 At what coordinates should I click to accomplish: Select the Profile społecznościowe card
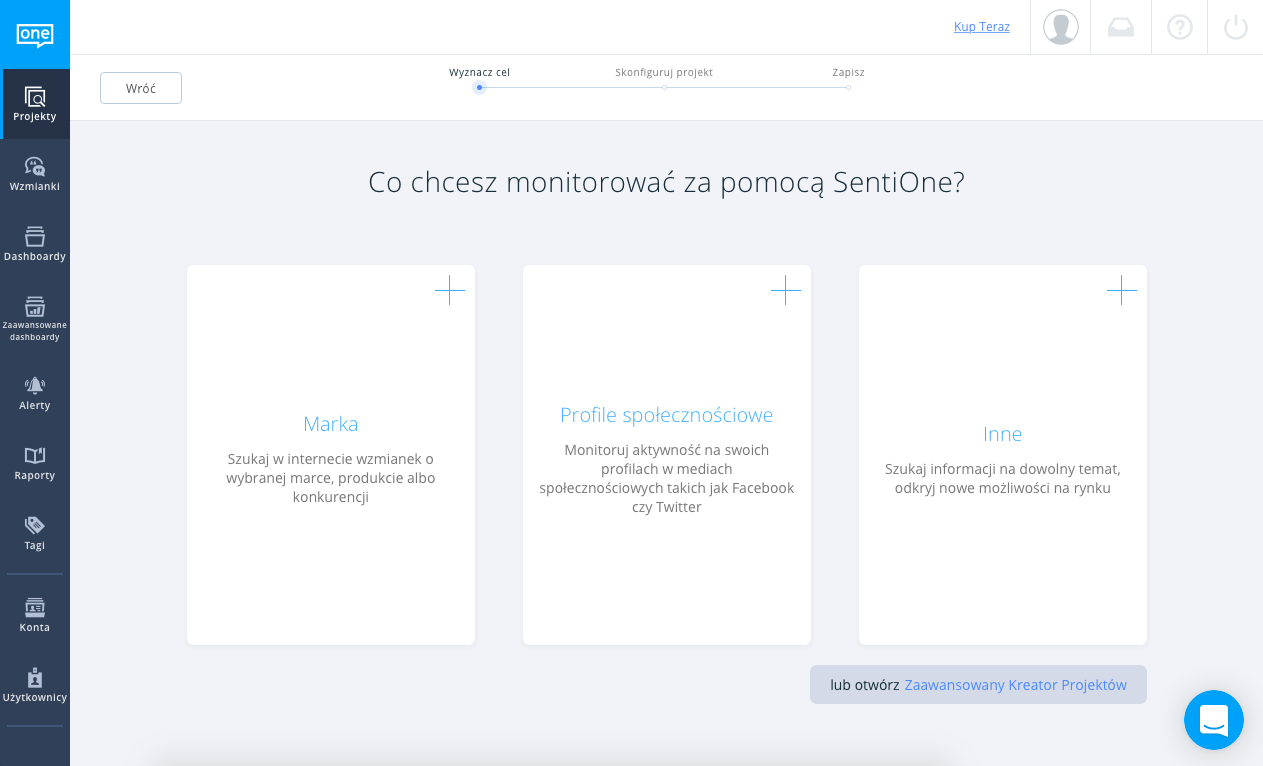click(x=667, y=455)
